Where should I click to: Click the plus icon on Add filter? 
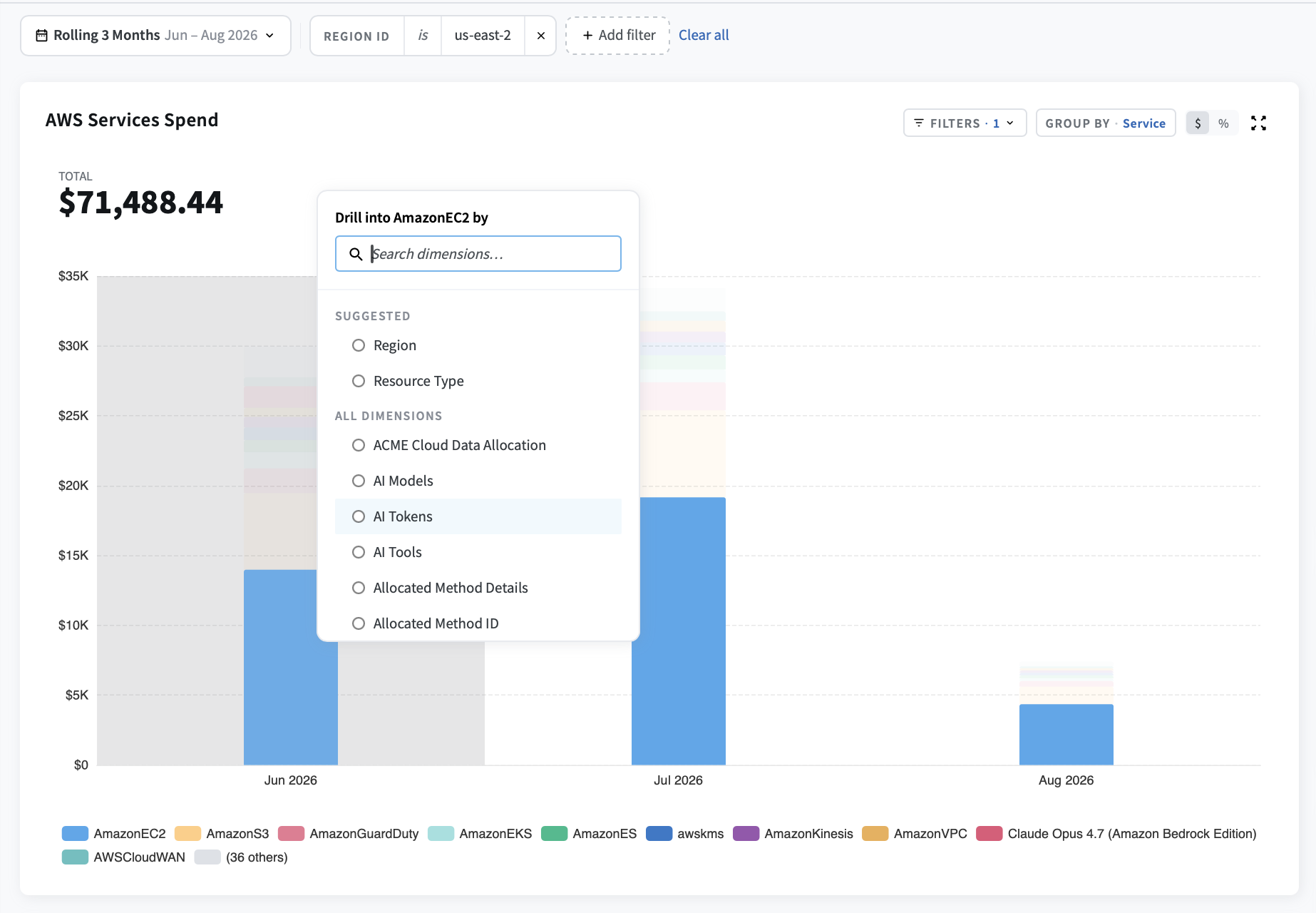[587, 36]
